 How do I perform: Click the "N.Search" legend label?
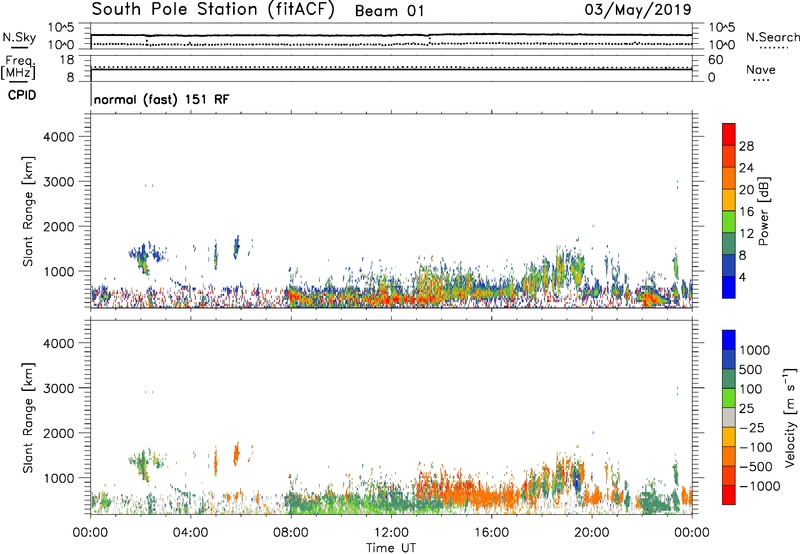(772, 37)
